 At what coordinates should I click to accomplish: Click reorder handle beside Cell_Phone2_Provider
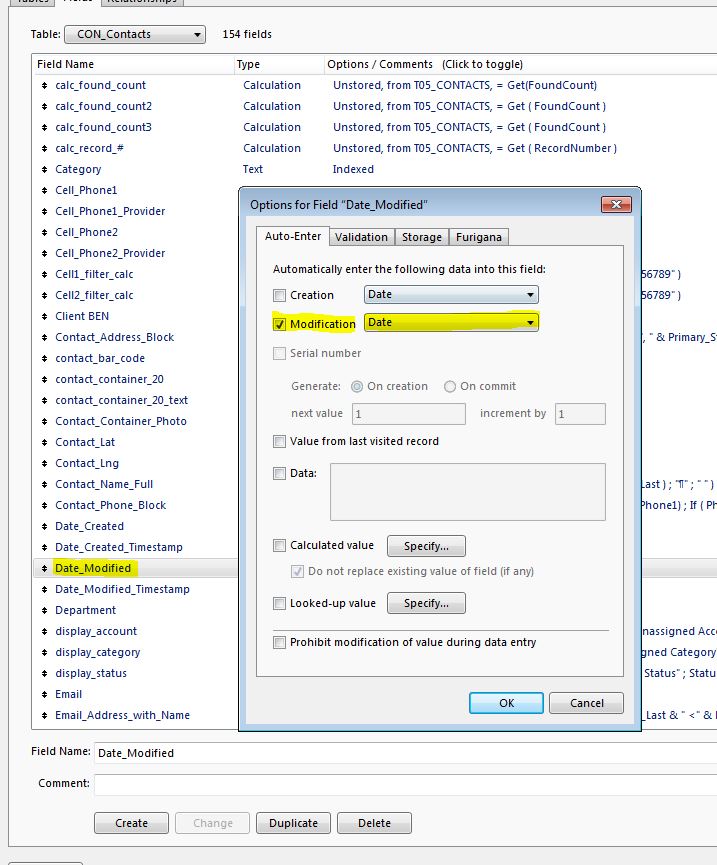44,253
